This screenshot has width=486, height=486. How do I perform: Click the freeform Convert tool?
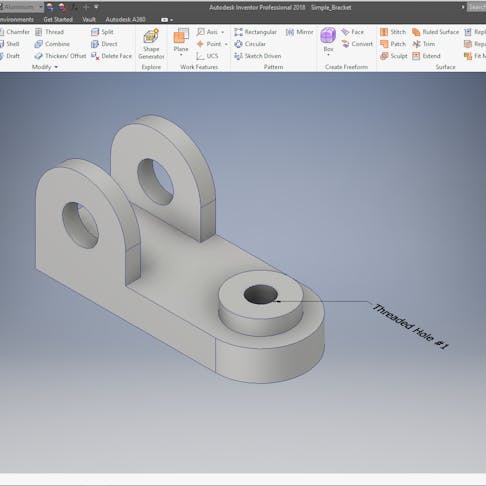[x=357, y=44]
